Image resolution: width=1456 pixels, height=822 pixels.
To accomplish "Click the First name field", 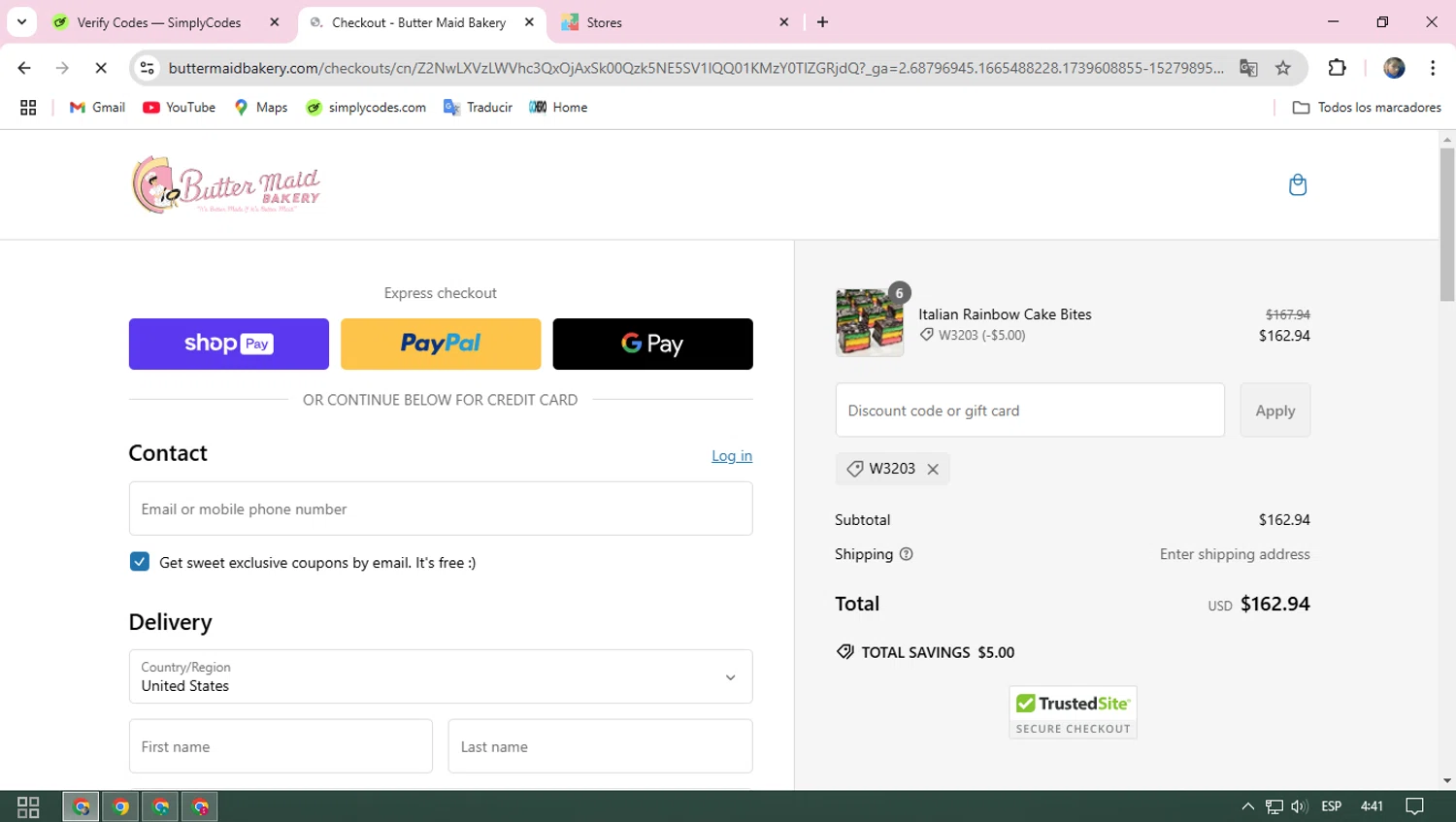I will pyautogui.click(x=281, y=746).
